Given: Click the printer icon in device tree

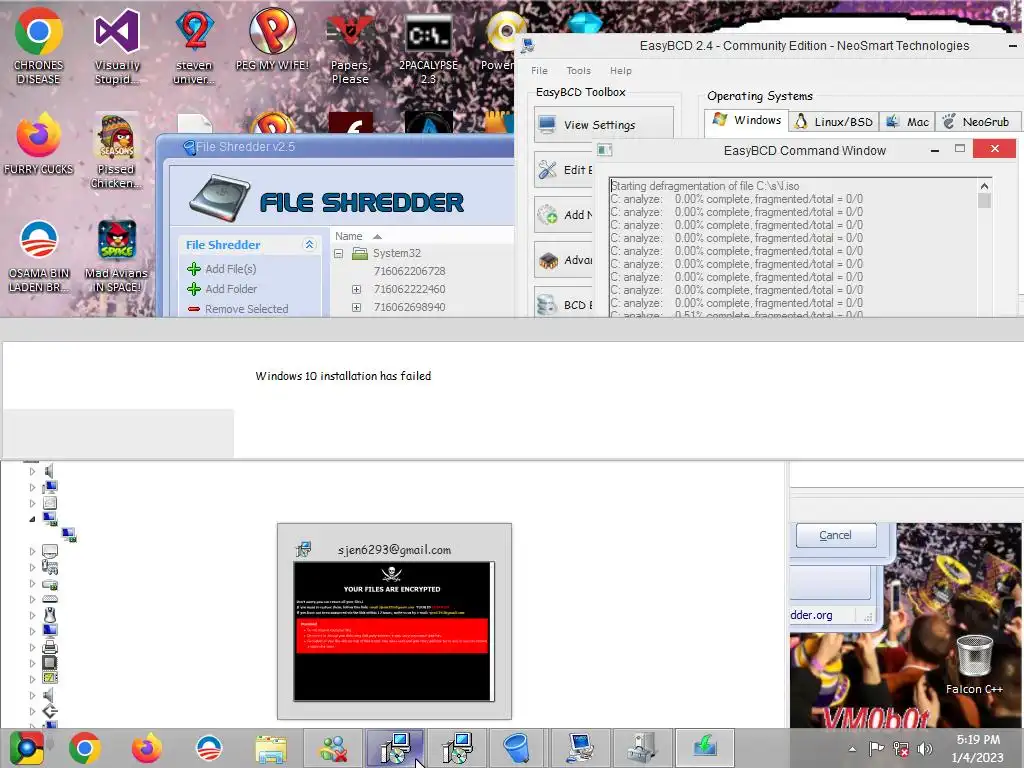Looking at the screenshot, I should coord(50,647).
